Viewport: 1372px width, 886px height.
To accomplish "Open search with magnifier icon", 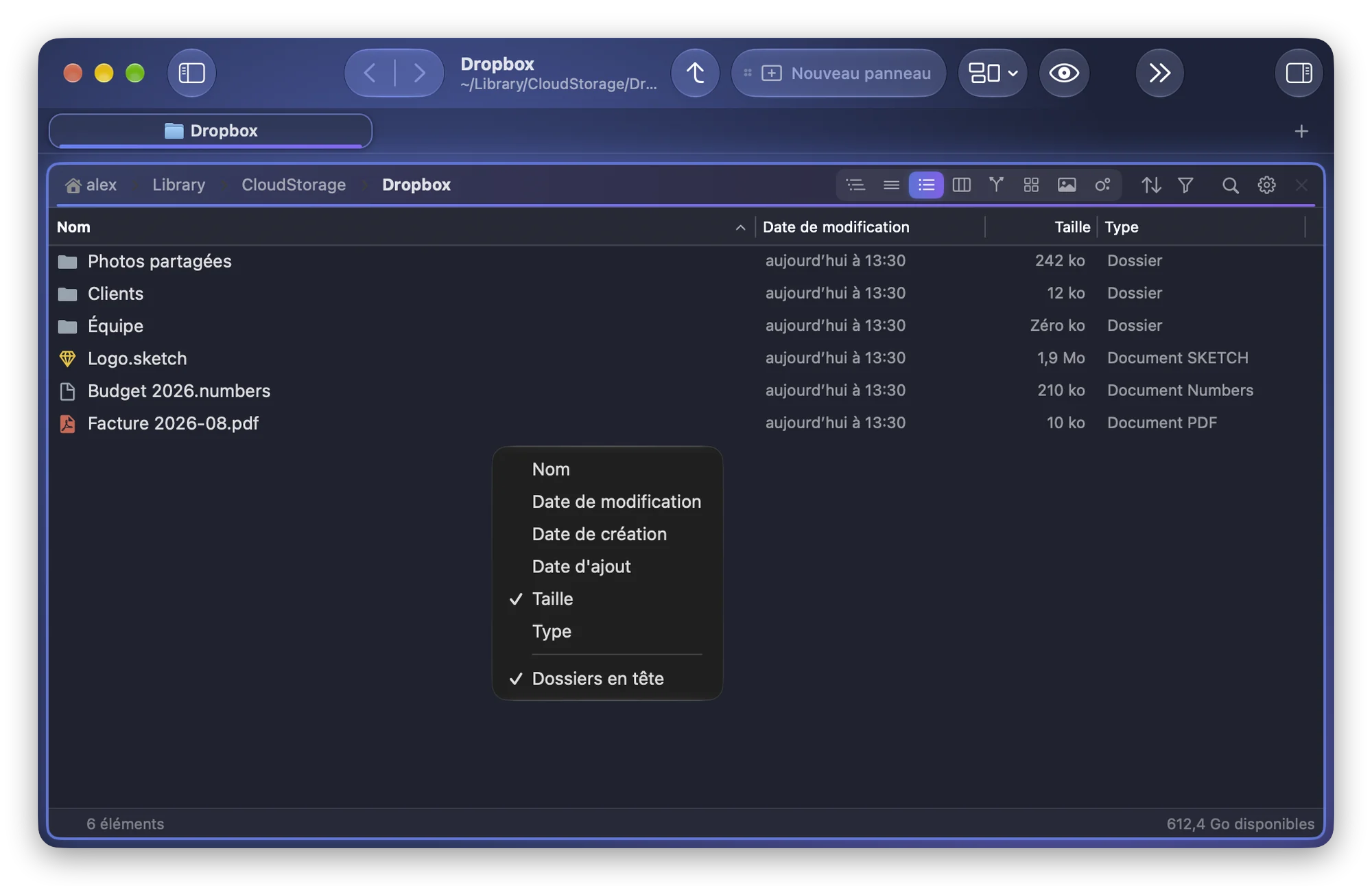I will [x=1230, y=185].
